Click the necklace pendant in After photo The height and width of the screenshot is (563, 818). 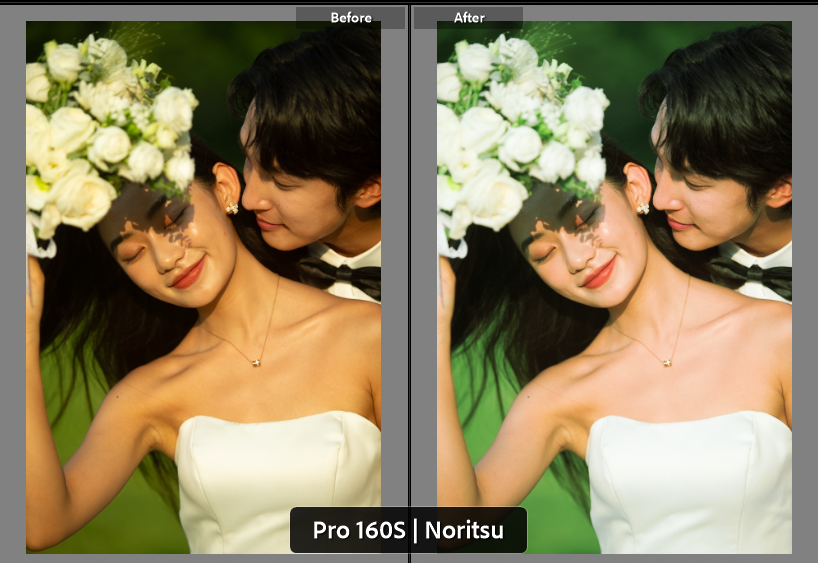669,360
